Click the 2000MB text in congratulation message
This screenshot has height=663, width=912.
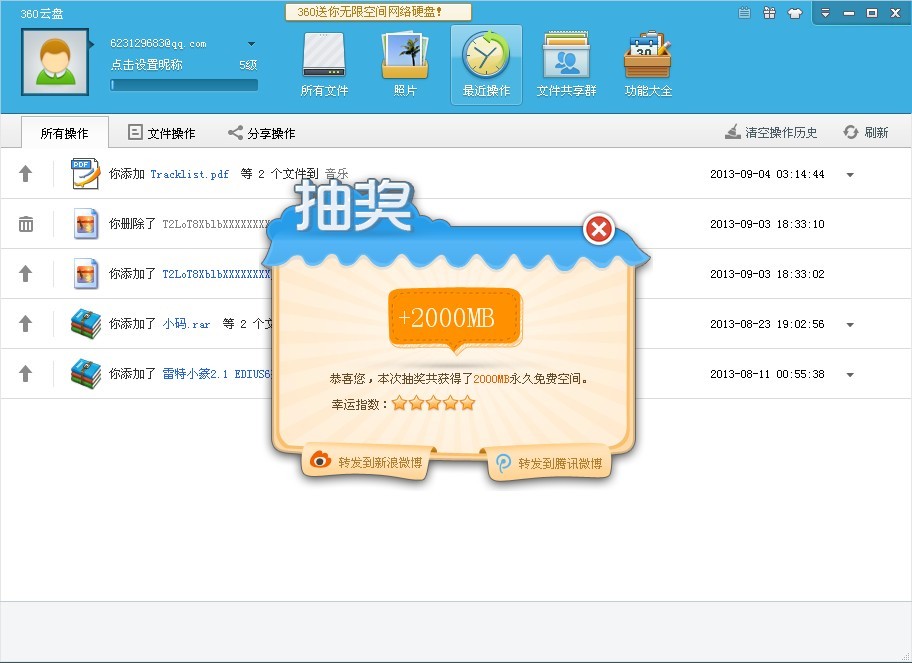[x=491, y=379]
